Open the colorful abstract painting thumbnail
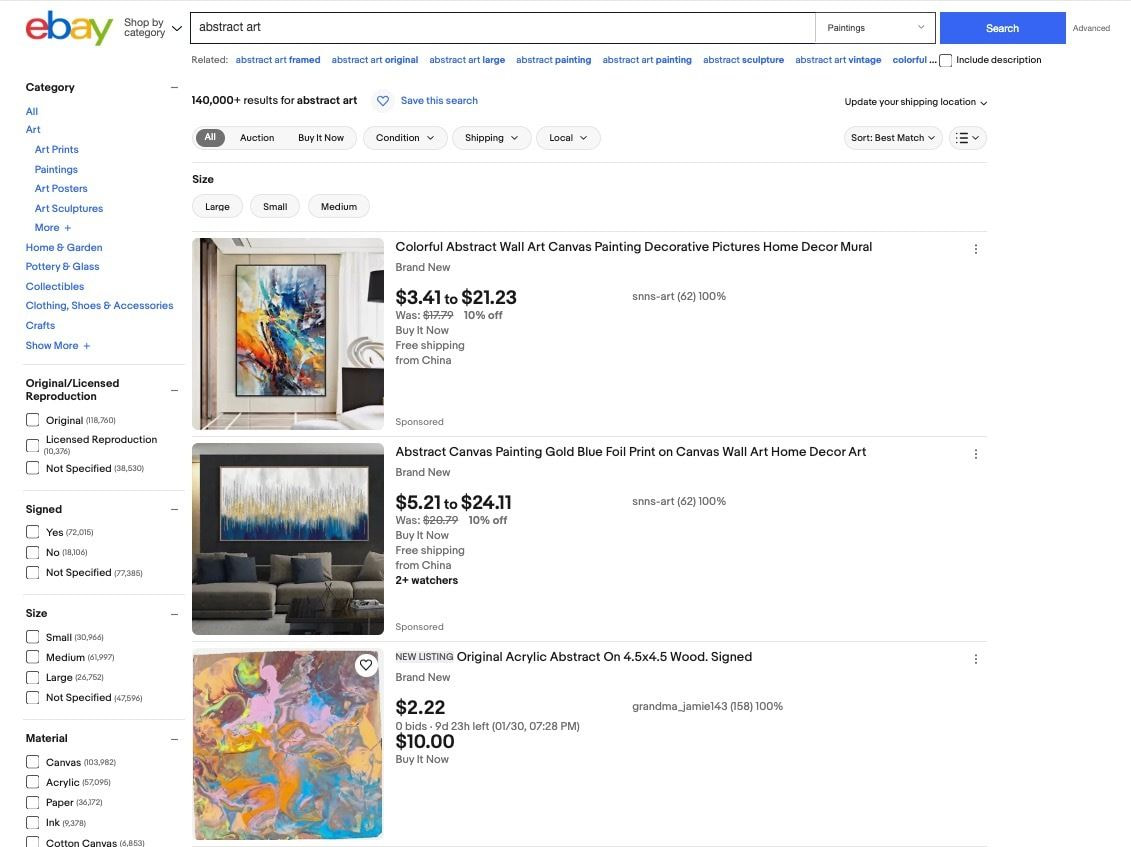This screenshot has width=1131, height=847. [288, 334]
